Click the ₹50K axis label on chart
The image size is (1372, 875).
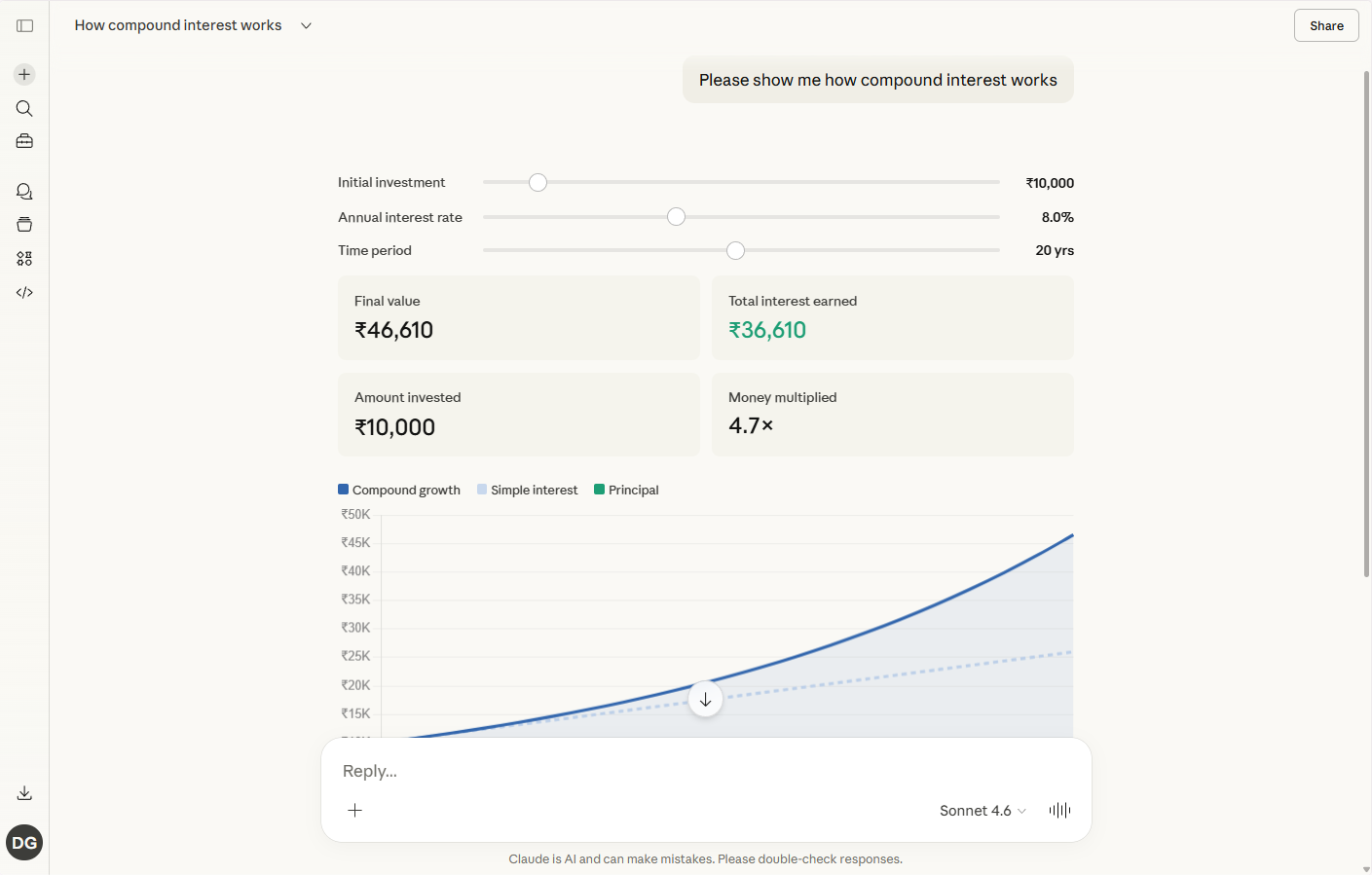pos(355,515)
